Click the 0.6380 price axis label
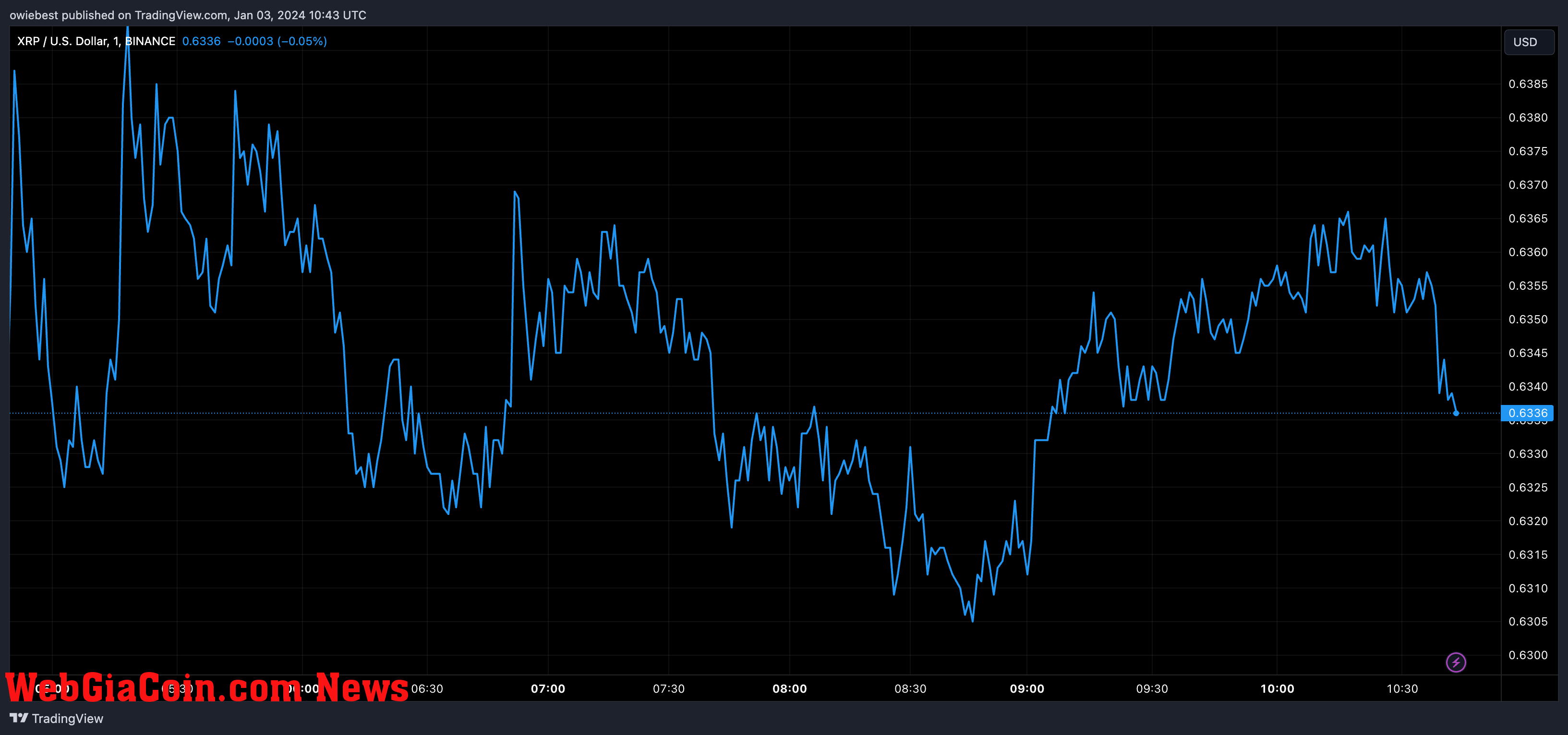1568x735 pixels. (x=1528, y=118)
